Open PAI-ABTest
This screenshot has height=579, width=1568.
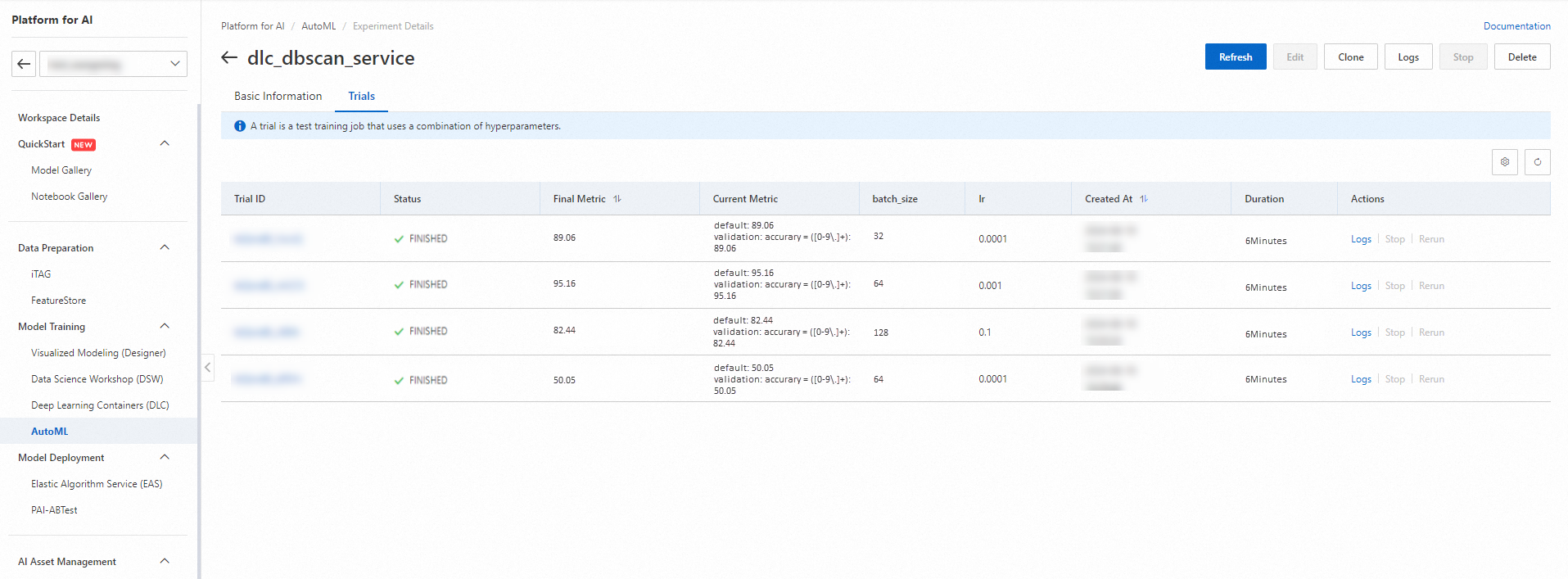coord(54,510)
